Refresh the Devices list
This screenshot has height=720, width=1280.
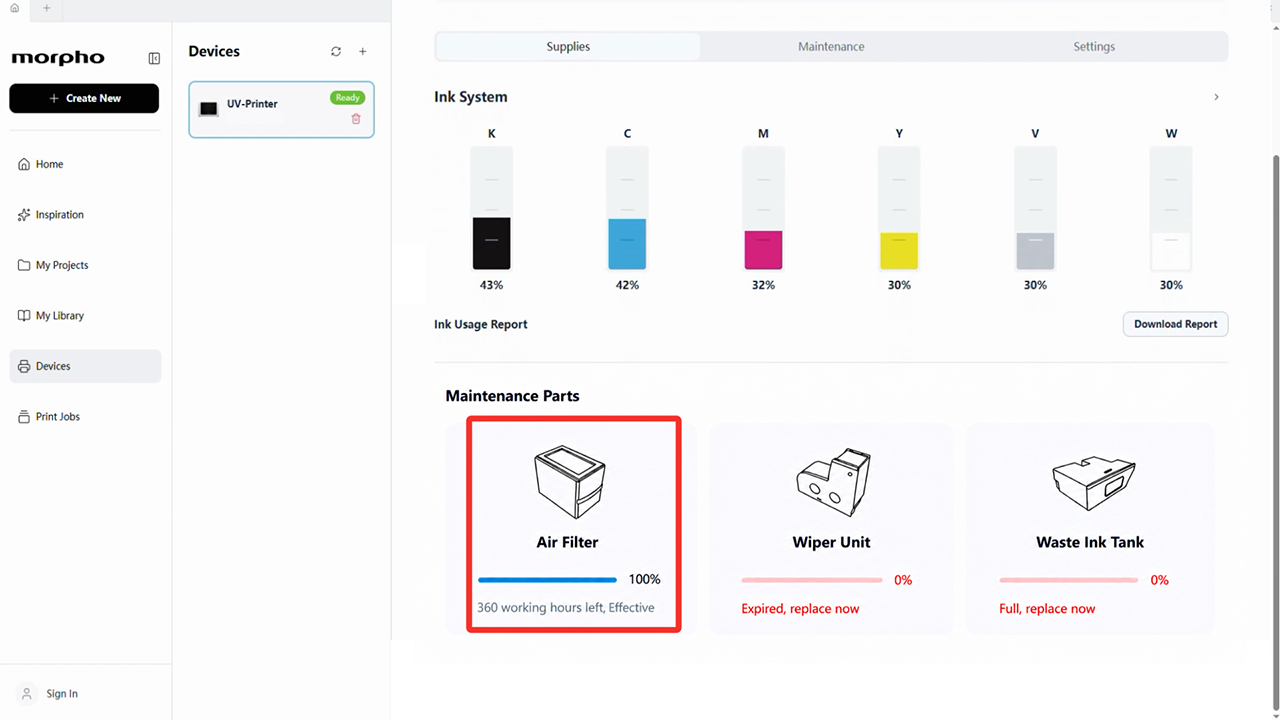point(336,52)
